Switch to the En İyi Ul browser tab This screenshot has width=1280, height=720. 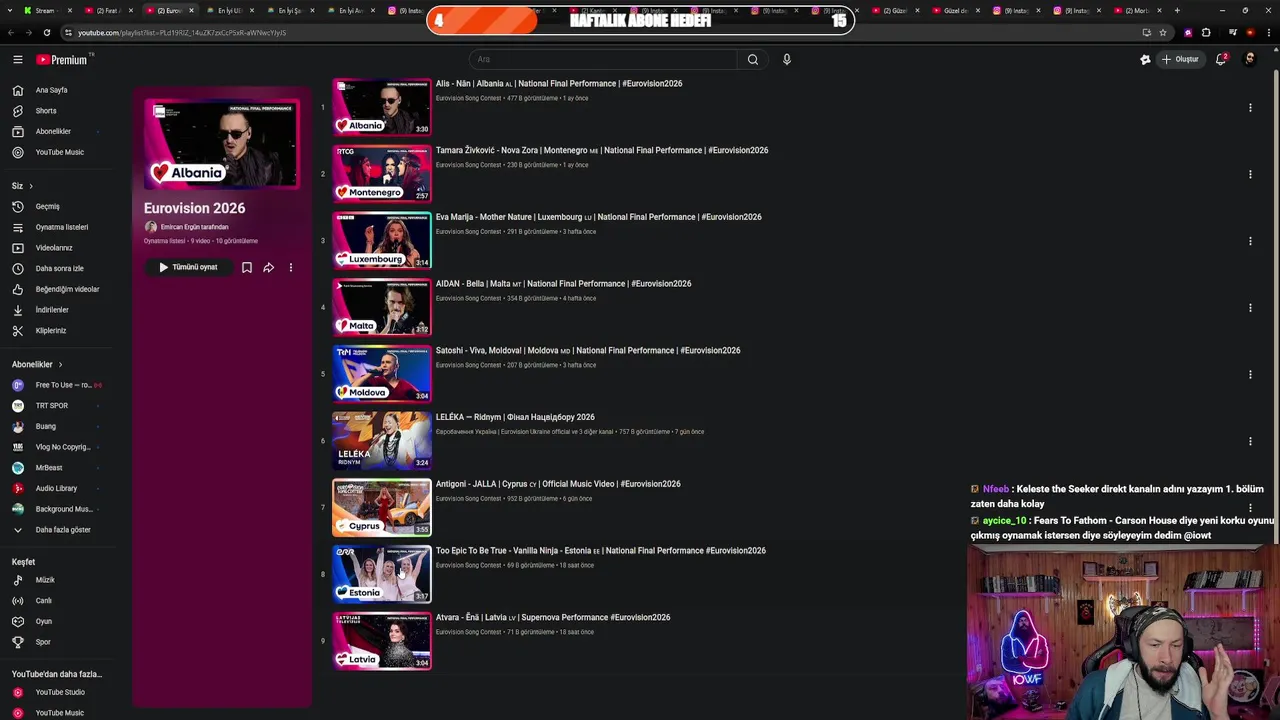point(229,10)
